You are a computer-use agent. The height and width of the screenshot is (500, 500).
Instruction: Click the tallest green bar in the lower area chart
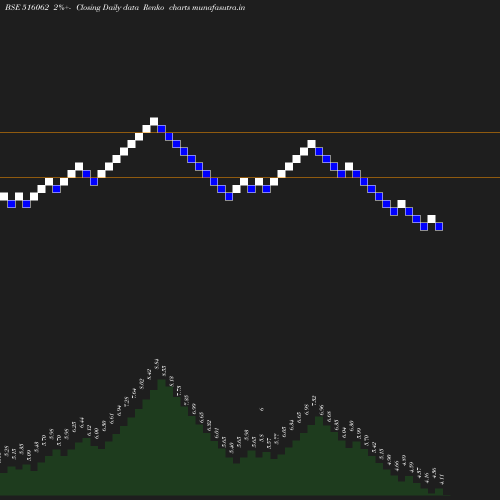coord(162,437)
